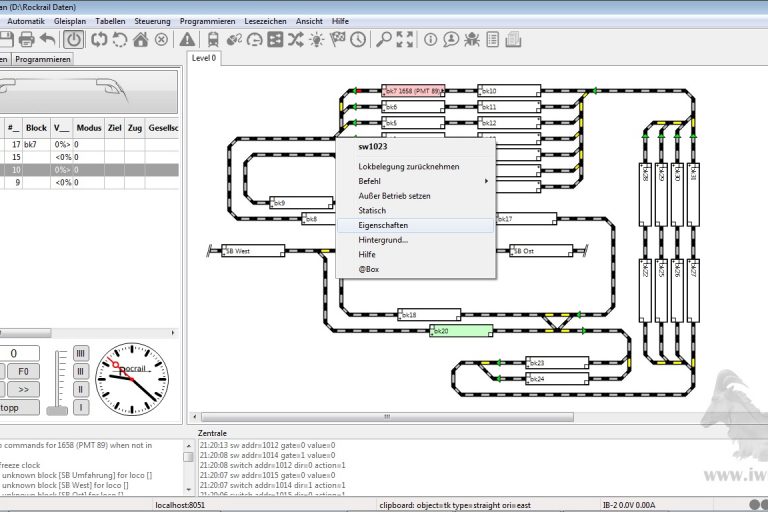Click the speed step III button
Image resolution: width=768 pixels, height=512 pixels.
point(81,371)
